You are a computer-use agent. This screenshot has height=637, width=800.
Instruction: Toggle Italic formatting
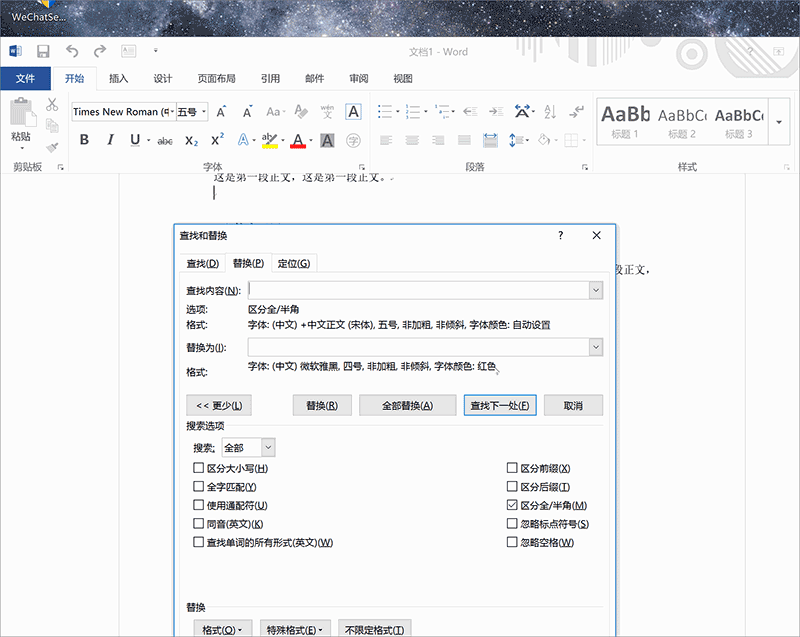pyautogui.click(x=110, y=140)
